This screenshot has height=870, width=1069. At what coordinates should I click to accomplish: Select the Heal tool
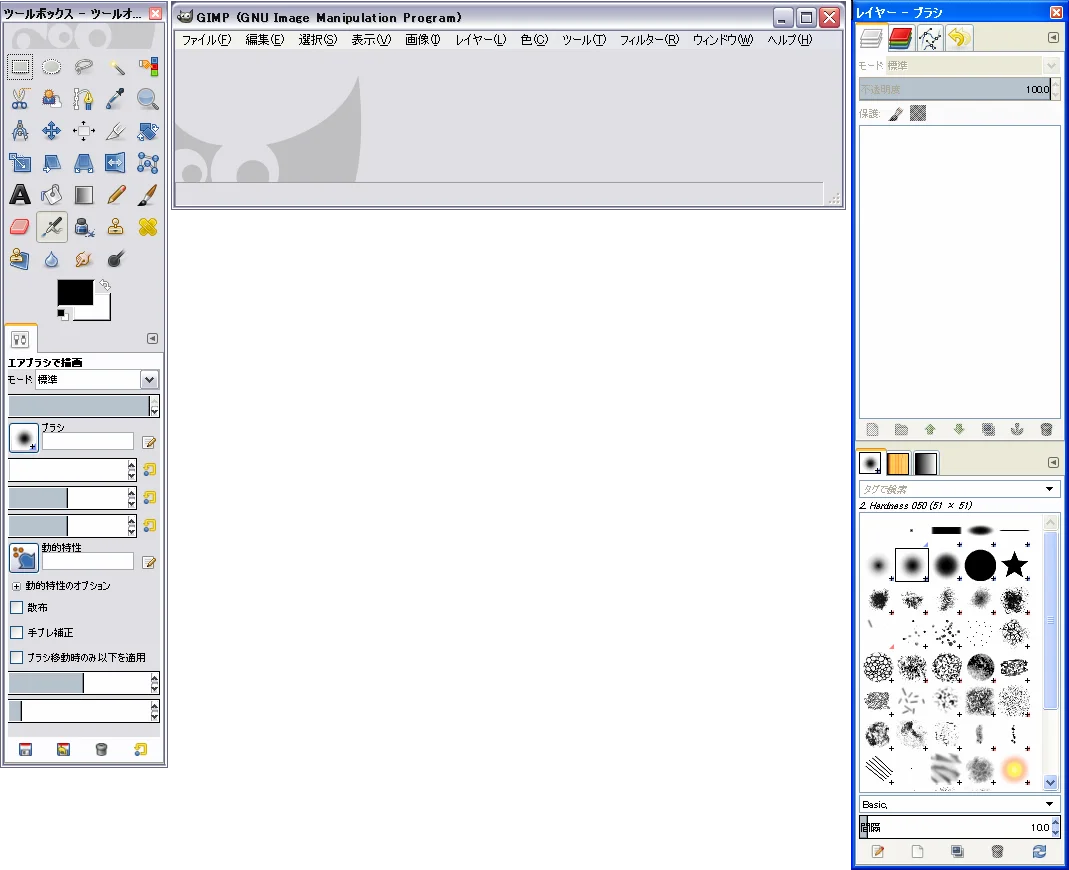click(x=148, y=227)
